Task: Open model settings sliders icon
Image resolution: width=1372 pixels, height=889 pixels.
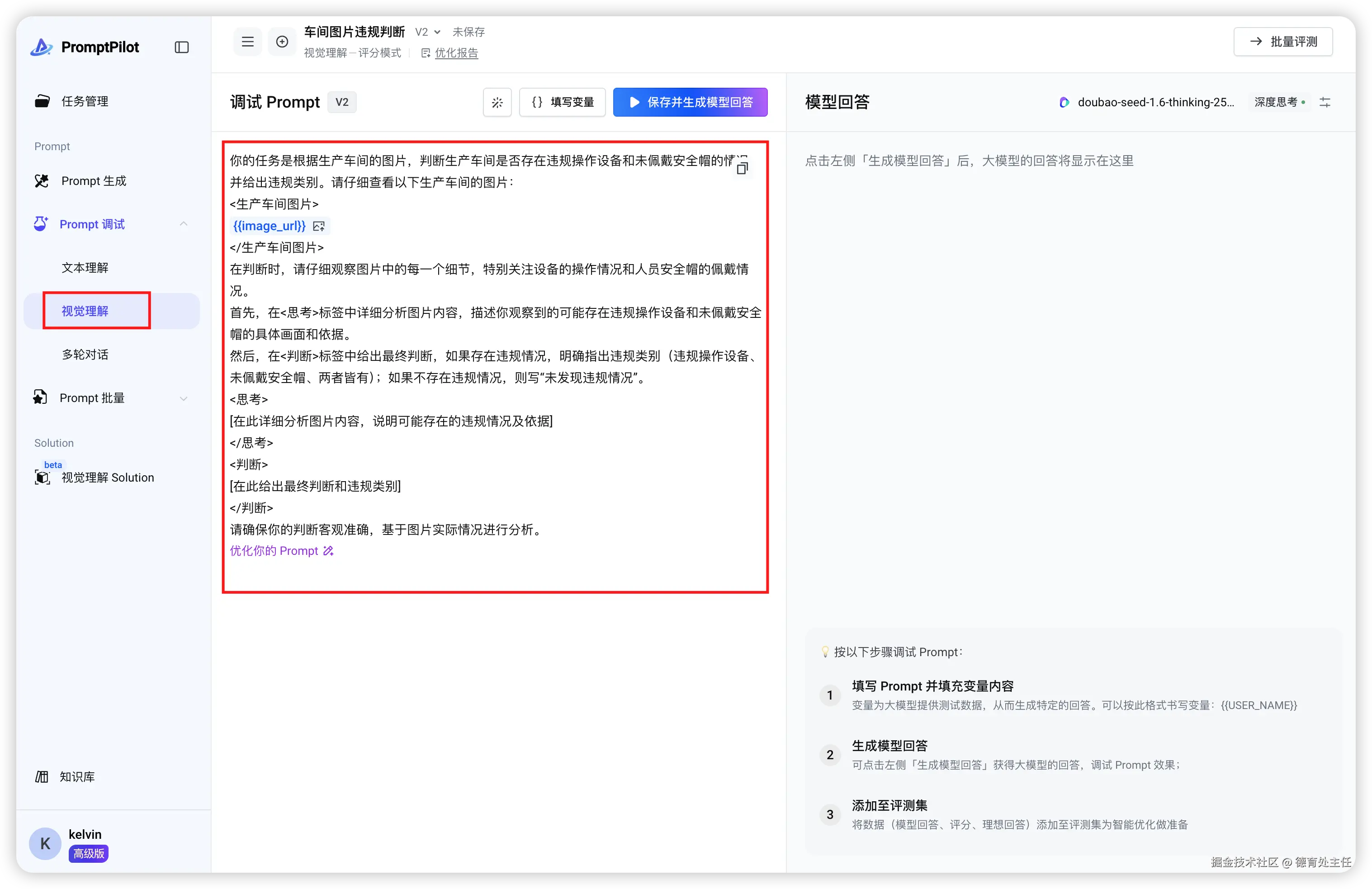Action: coord(1325,103)
